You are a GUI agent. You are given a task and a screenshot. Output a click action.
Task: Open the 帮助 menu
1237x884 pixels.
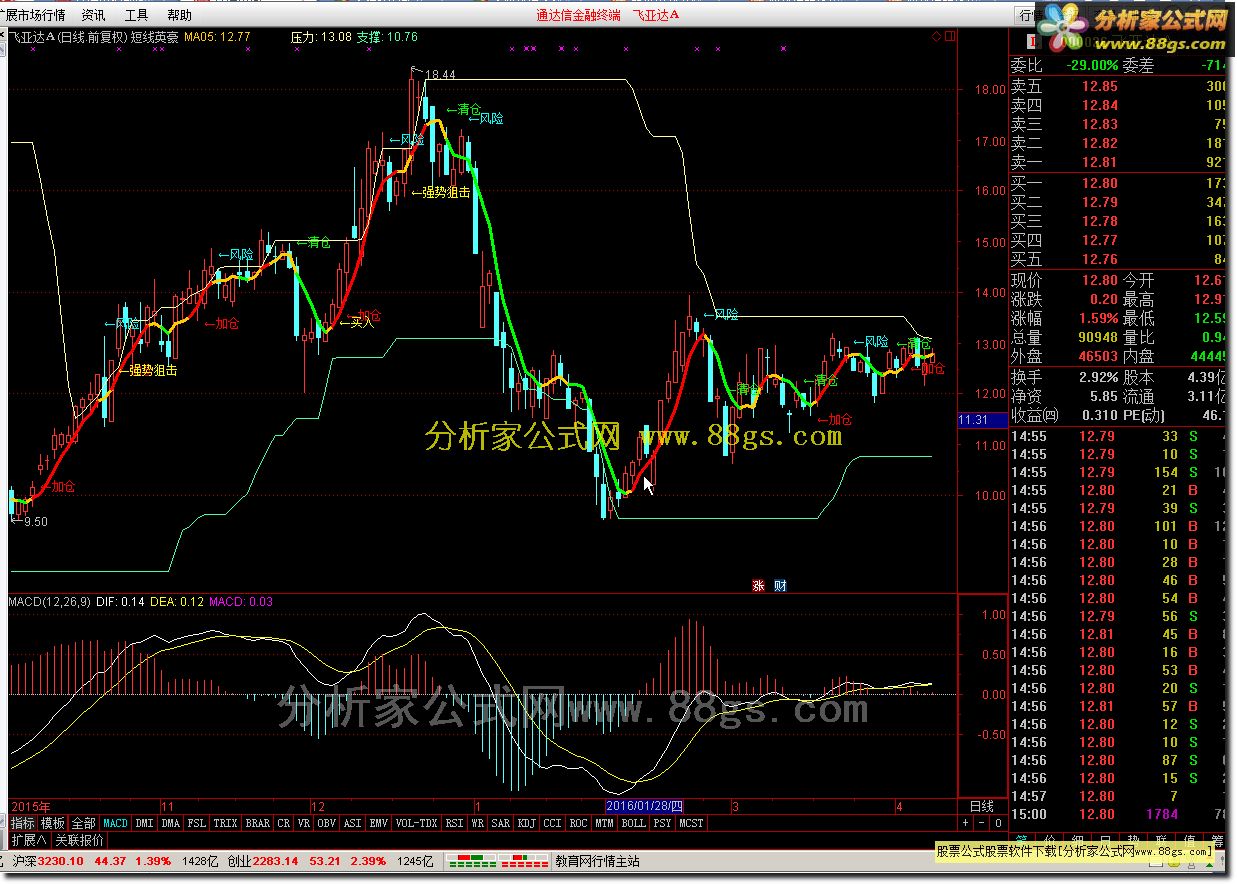pos(180,15)
